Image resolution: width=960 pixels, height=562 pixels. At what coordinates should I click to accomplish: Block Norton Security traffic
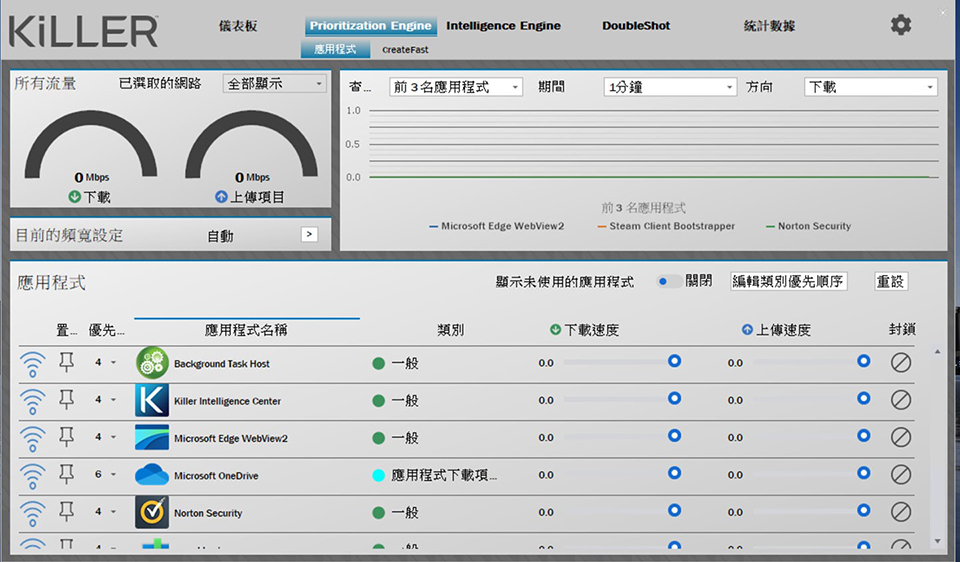pos(901,512)
